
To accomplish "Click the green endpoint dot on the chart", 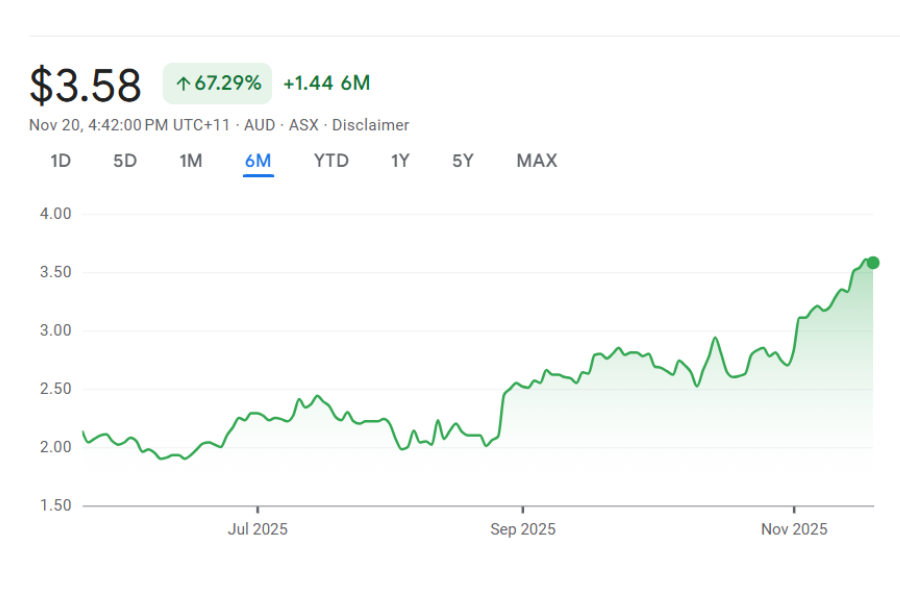I will tap(873, 263).
